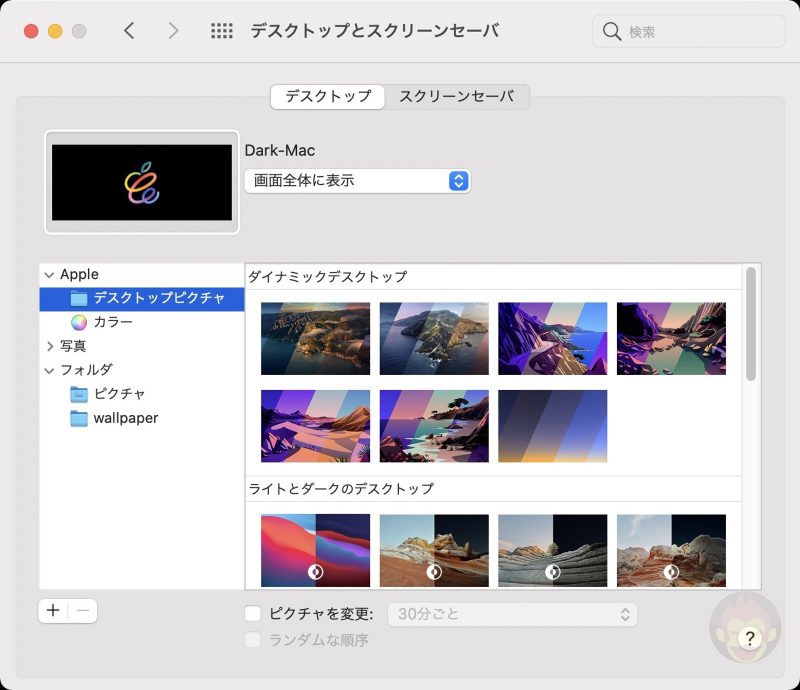Viewport: 800px width, 690px height.
Task: Click the wallpaper folder icon in sidebar
Action: click(x=79, y=418)
